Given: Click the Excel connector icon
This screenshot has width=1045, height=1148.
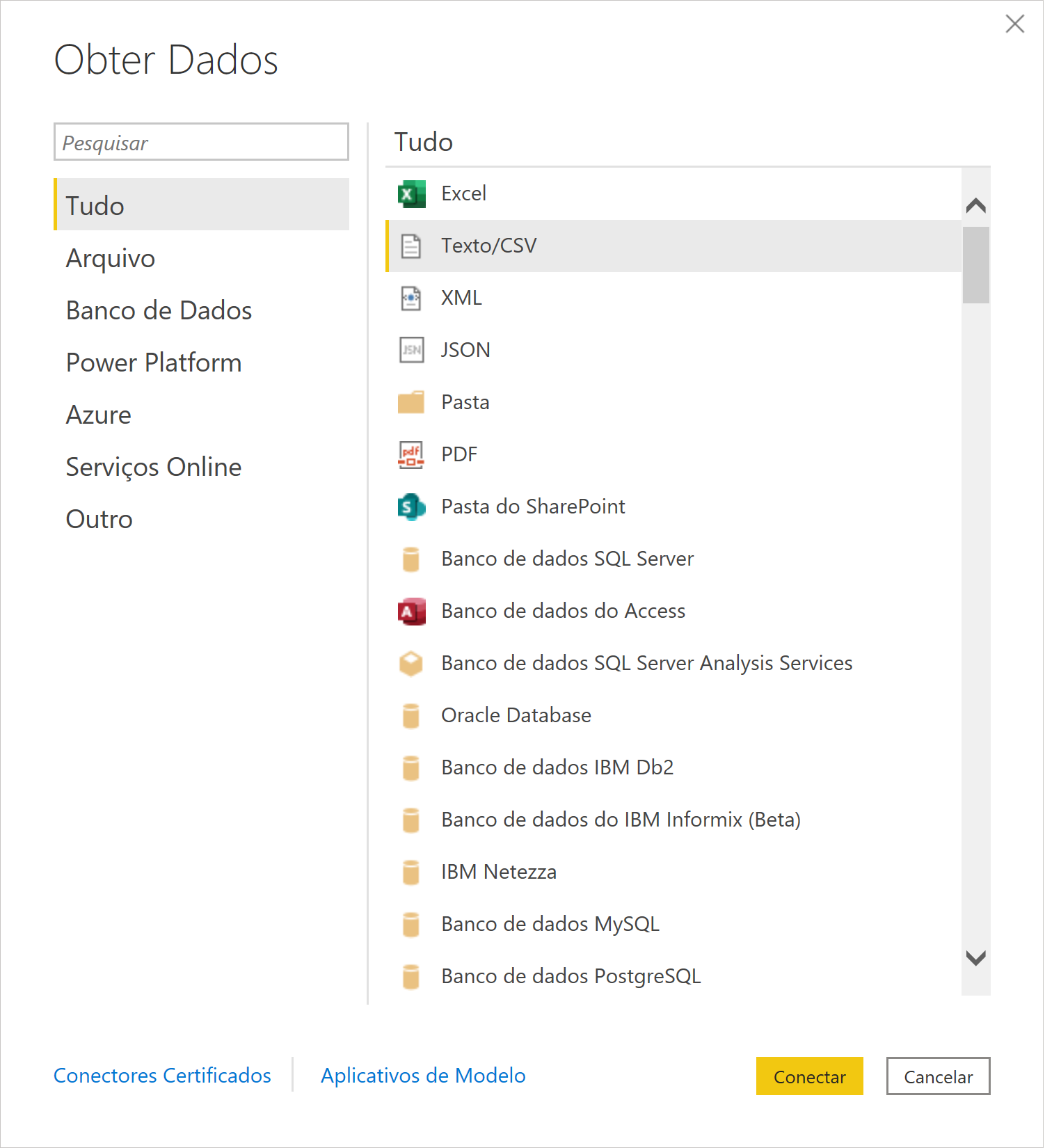Looking at the screenshot, I should [411, 194].
